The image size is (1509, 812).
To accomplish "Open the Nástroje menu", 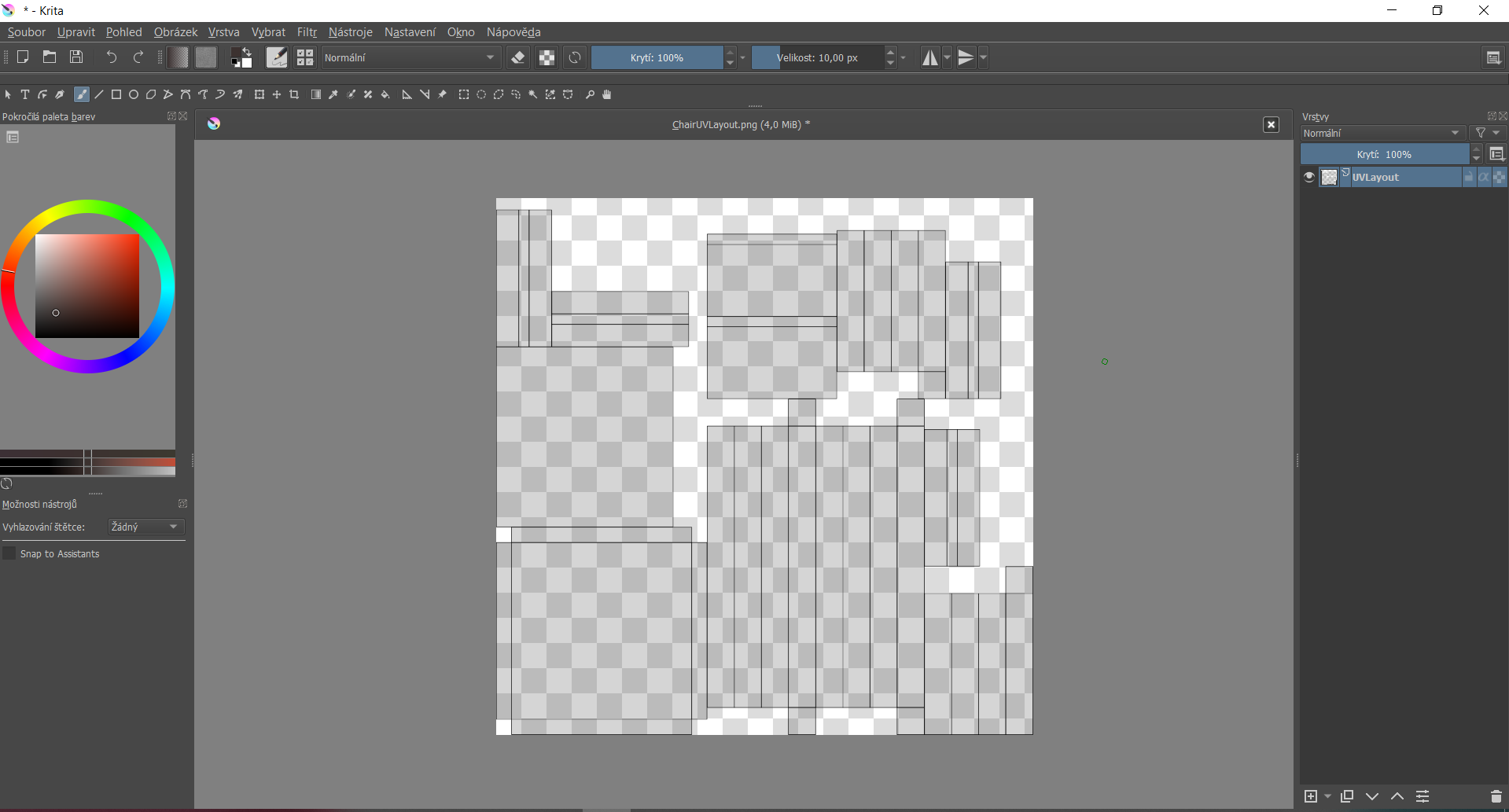I will click(351, 32).
